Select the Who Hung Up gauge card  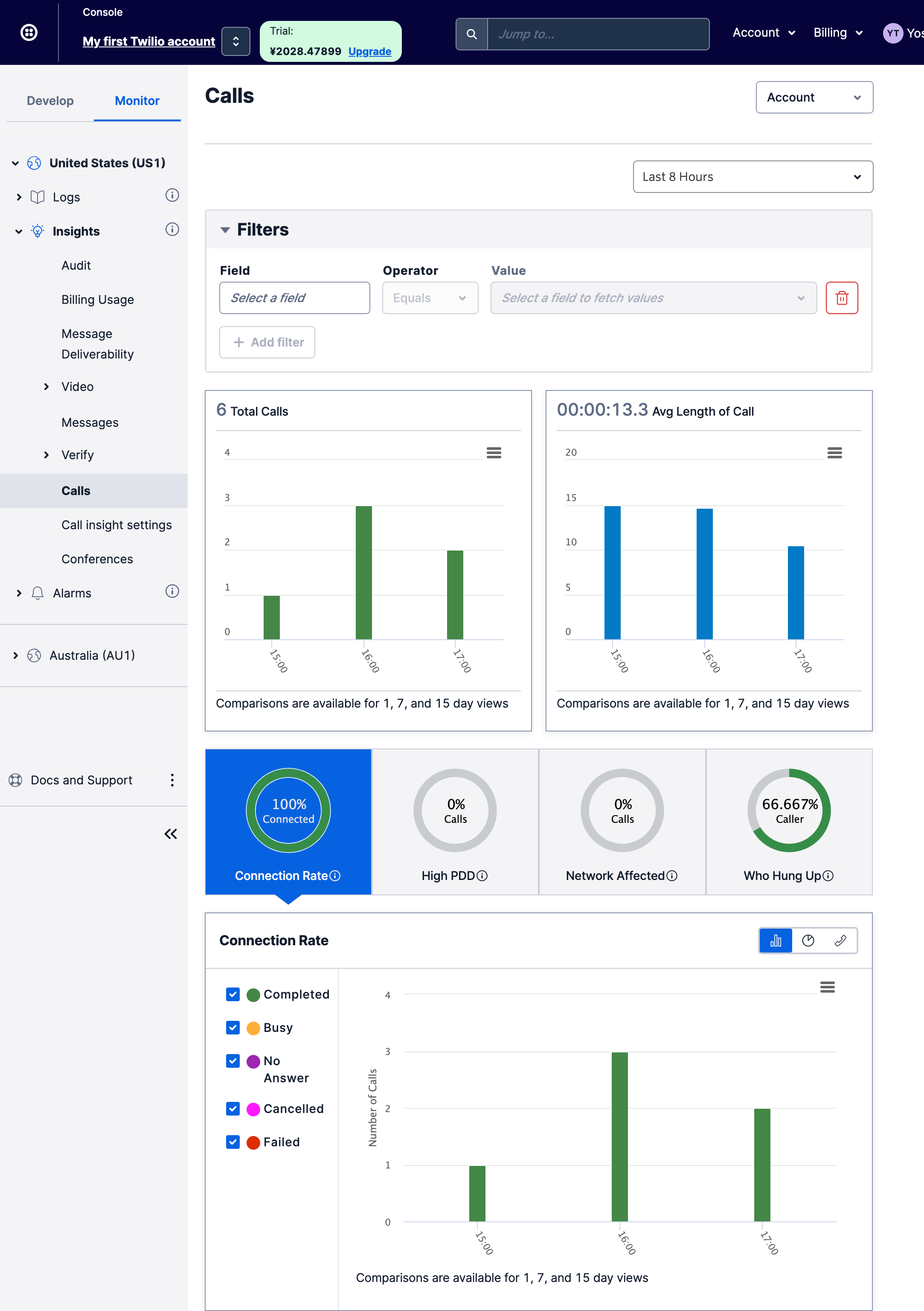pos(789,822)
